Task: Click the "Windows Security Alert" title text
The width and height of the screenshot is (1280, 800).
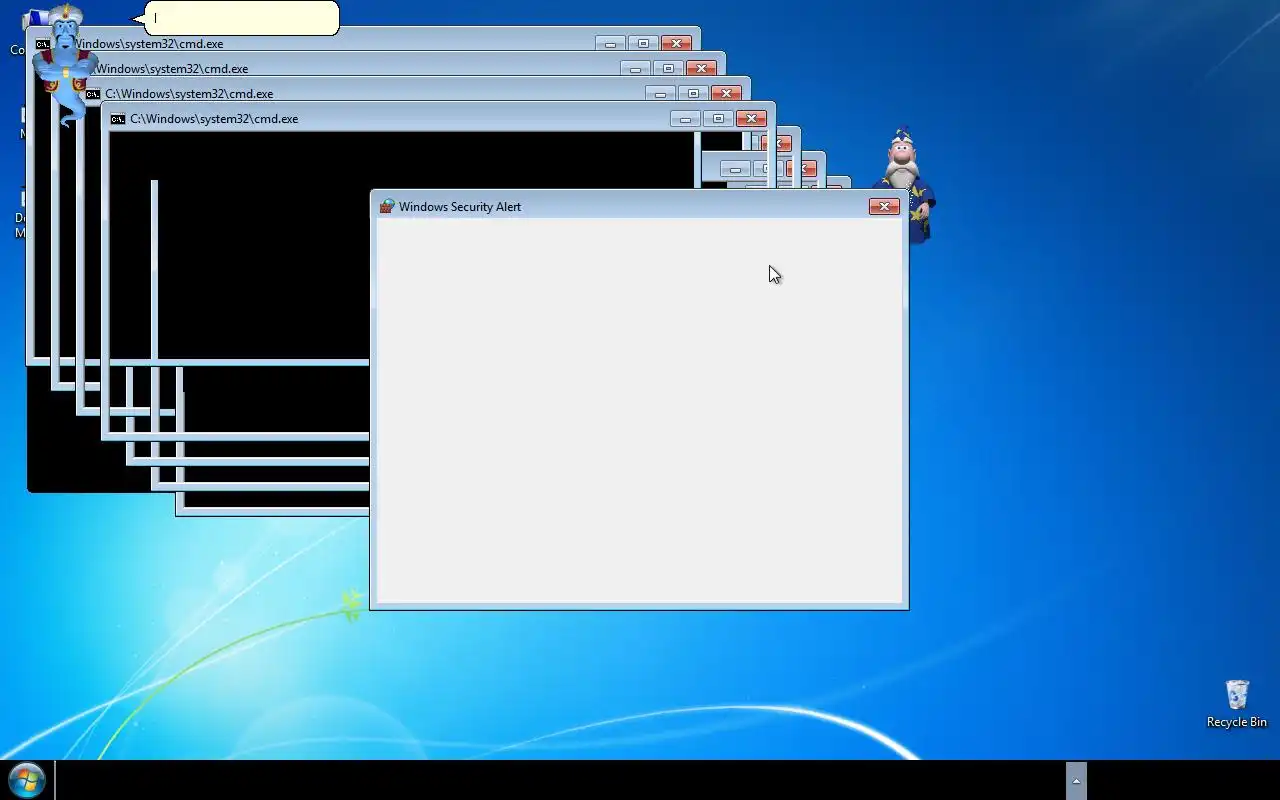Action: click(x=460, y=207)
